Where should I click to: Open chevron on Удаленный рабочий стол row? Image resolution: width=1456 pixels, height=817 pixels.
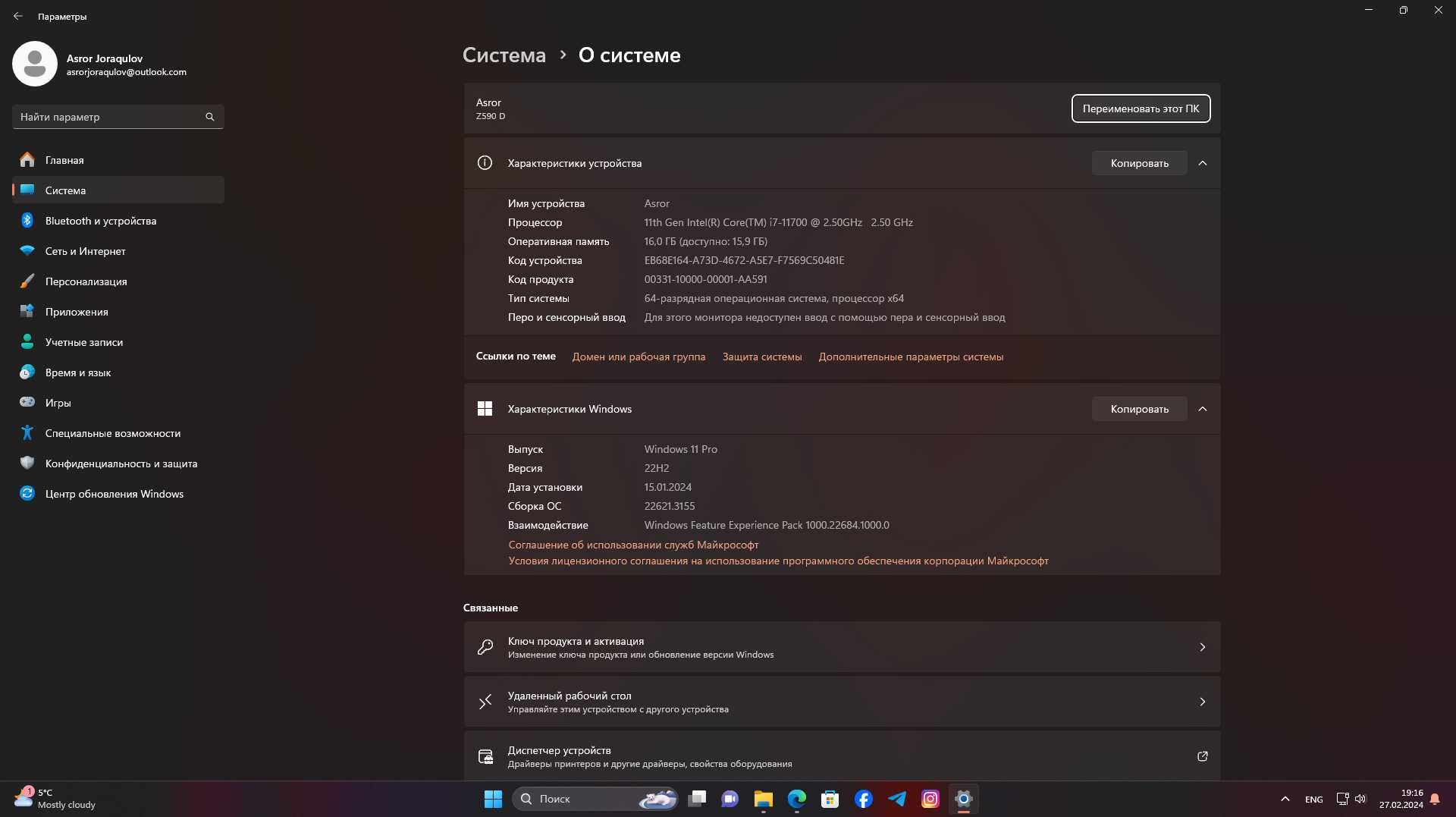coord(1203,702)
